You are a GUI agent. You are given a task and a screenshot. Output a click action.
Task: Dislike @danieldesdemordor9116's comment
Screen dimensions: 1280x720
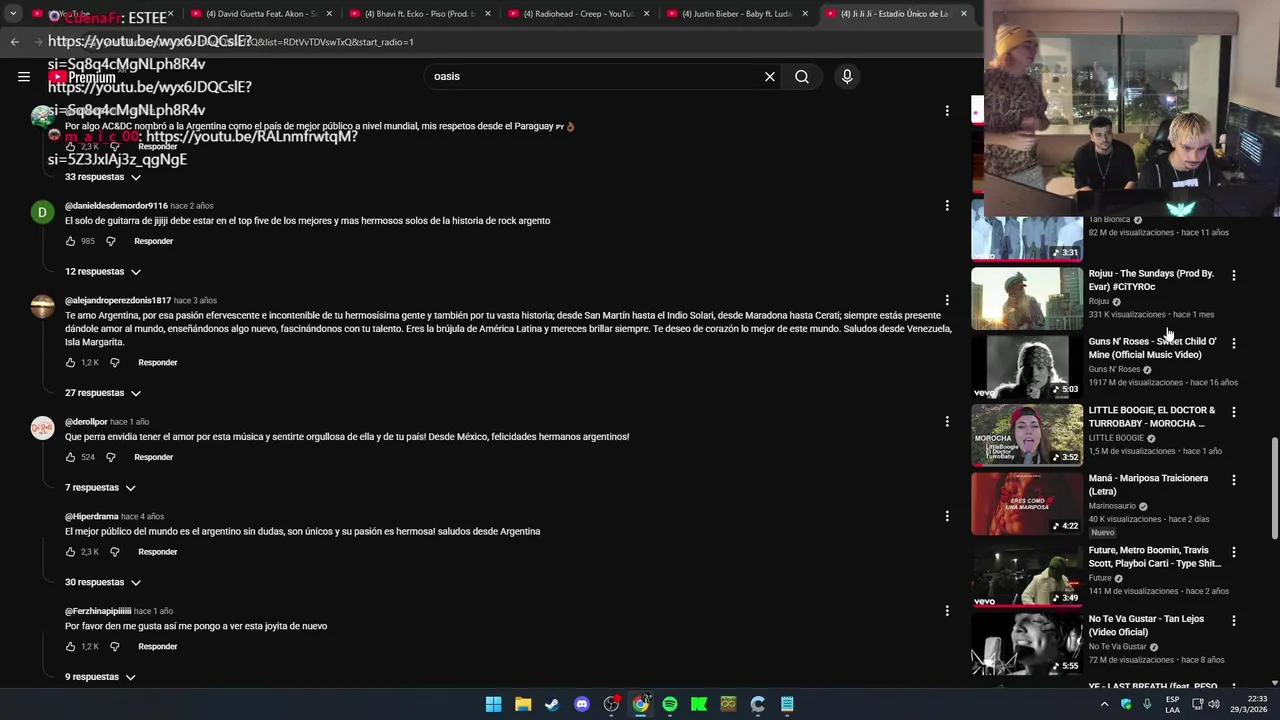[x=111, y=241]
